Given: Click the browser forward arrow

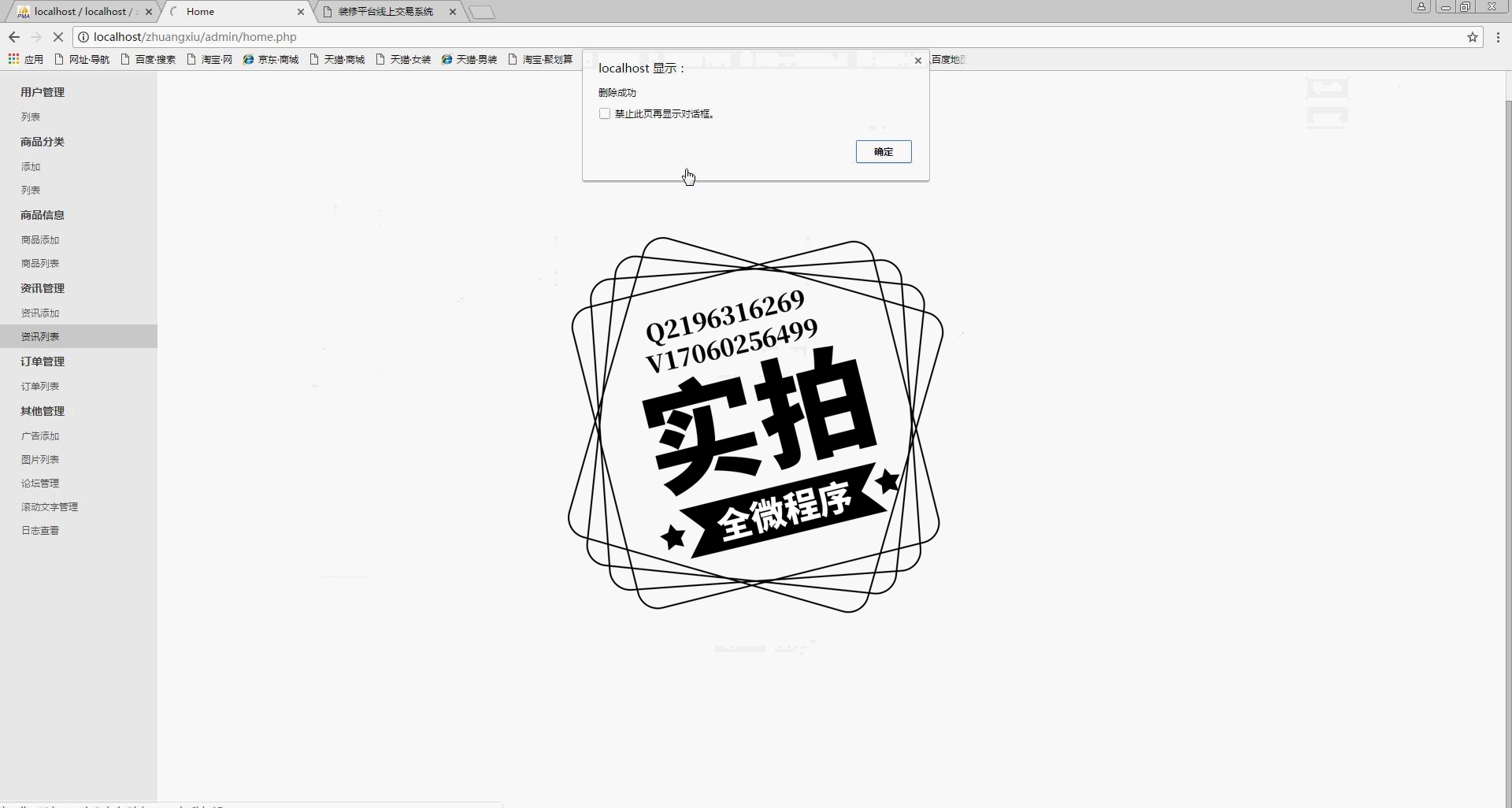Looking at the screenshot, I should pyautogui.click(x=36, y=37).
